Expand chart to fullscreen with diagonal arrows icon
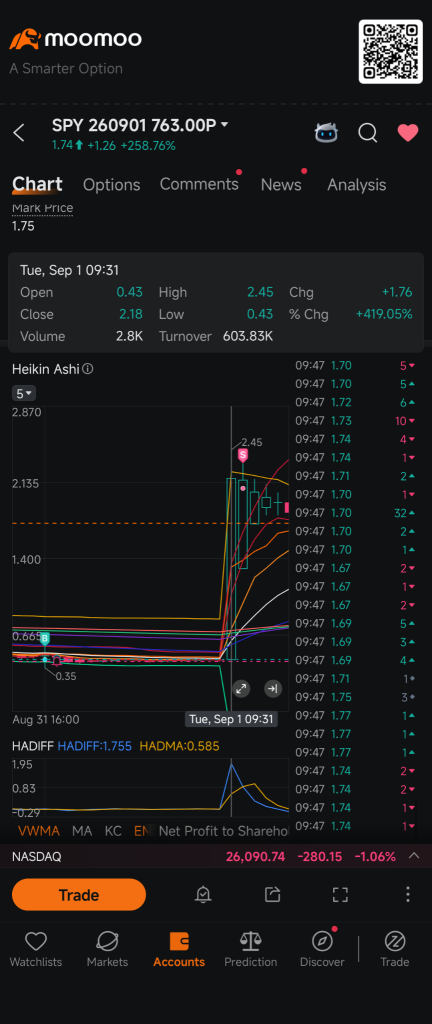432x1024 pixels. point(241,688)
